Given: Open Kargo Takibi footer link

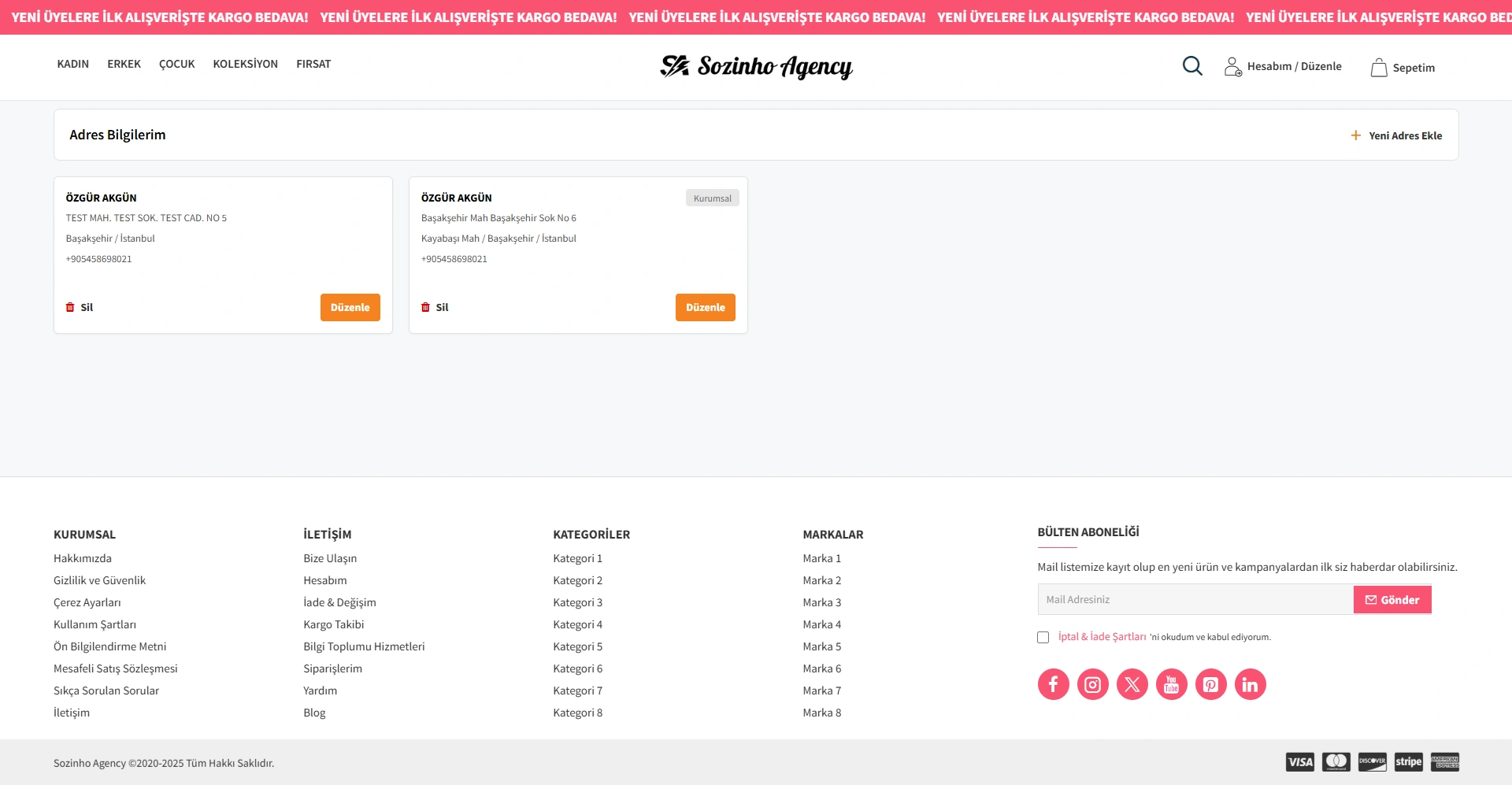Looking at the screenshot, I should 333,624.
